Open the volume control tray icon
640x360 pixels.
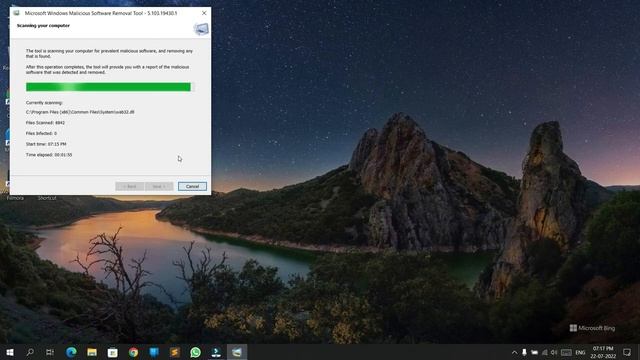[554, 352]
